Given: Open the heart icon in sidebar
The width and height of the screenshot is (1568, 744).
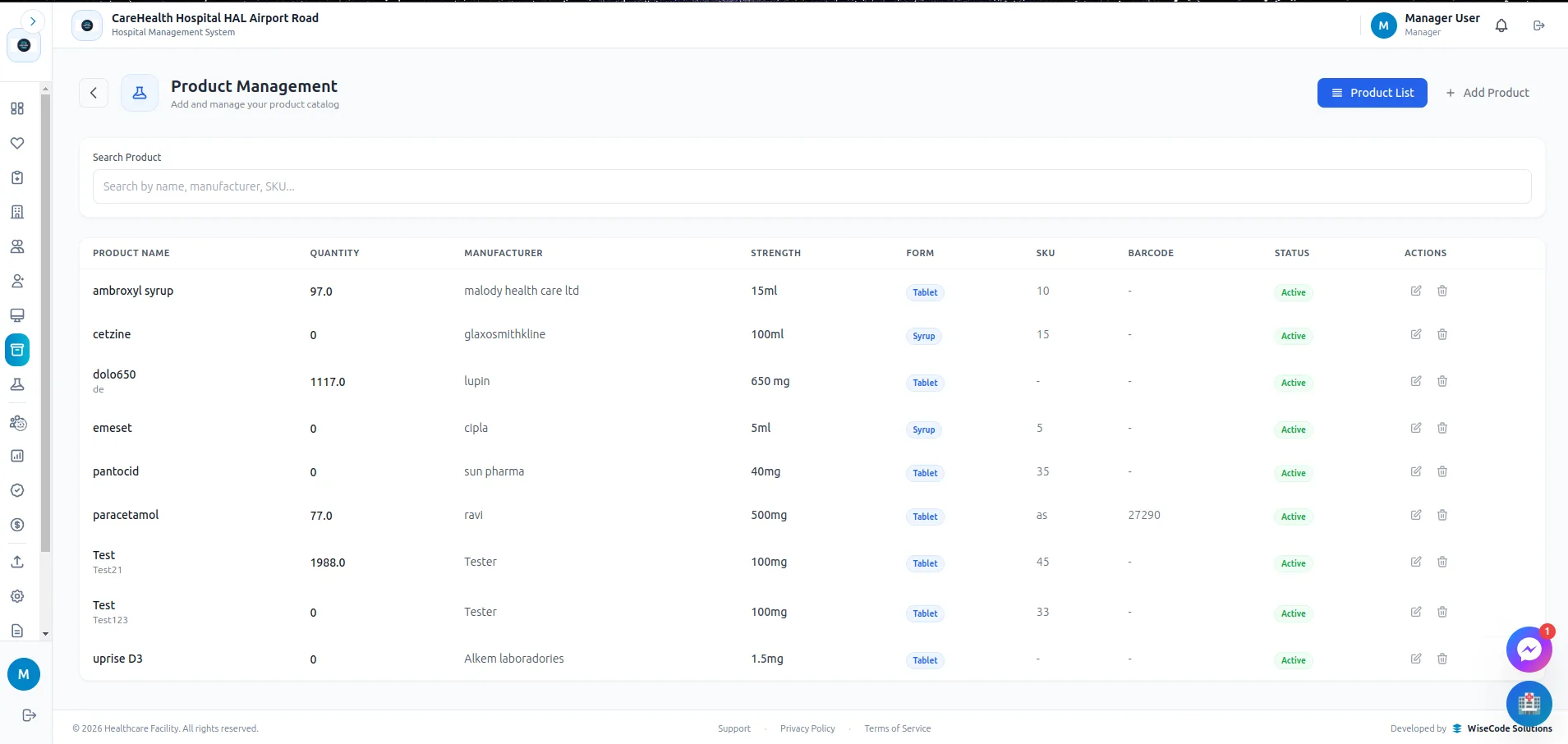Looking at the screenshot, I should pos(17,143).
